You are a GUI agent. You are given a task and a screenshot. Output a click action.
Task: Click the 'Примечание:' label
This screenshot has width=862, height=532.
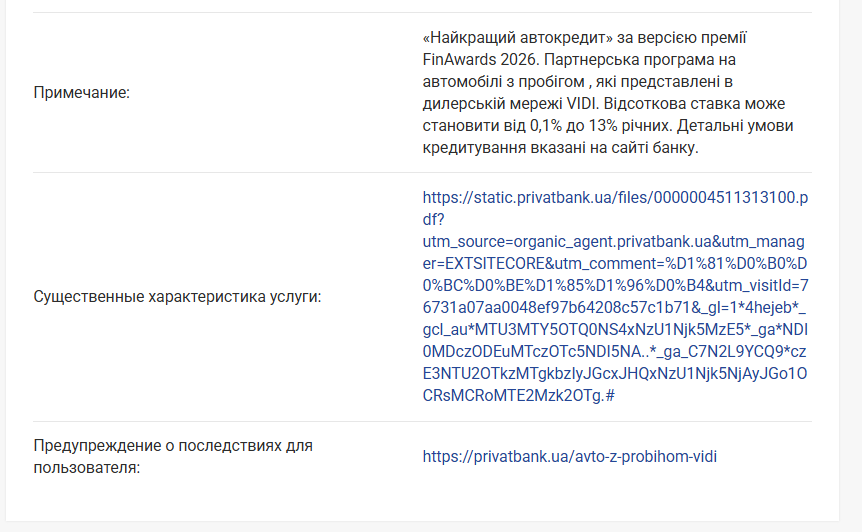pos(82,93)
